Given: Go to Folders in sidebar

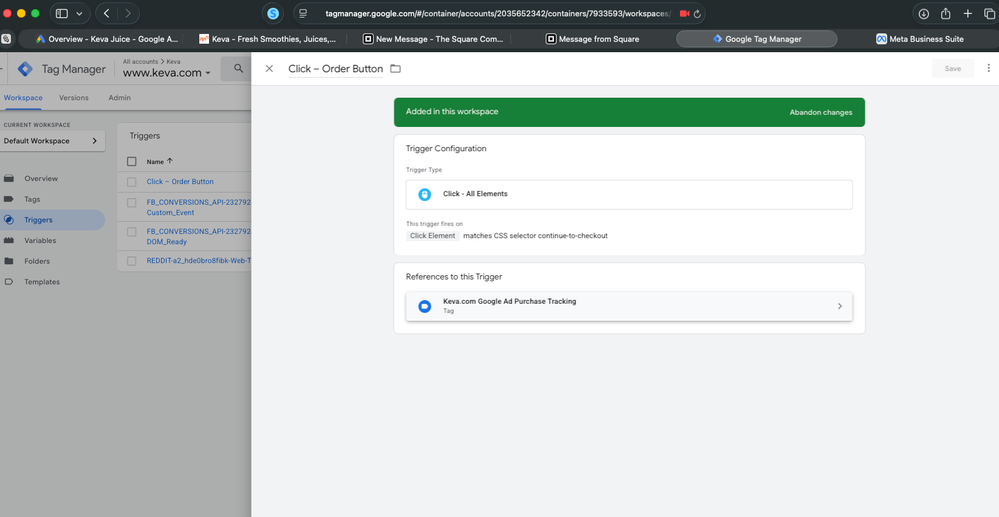Looking at the screenshot, I should point(37,261).
